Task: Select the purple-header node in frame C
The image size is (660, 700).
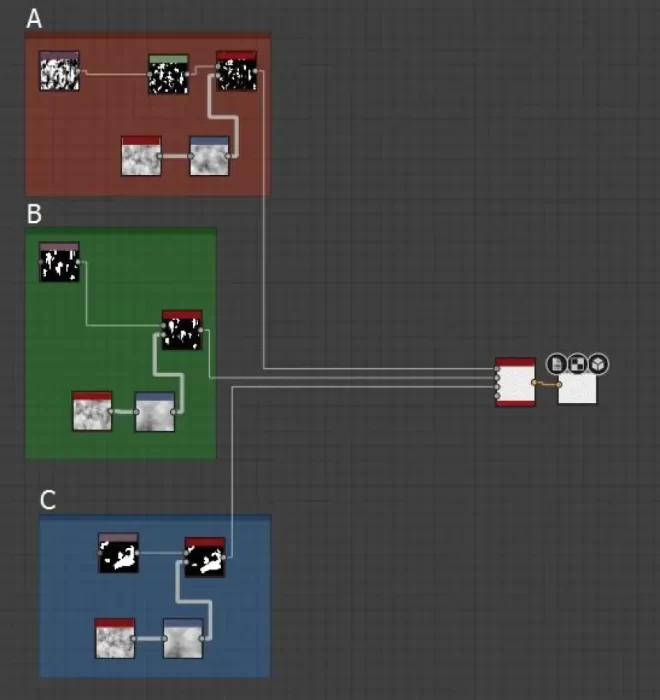Action: pyautogui.click(x=118, y=553)
